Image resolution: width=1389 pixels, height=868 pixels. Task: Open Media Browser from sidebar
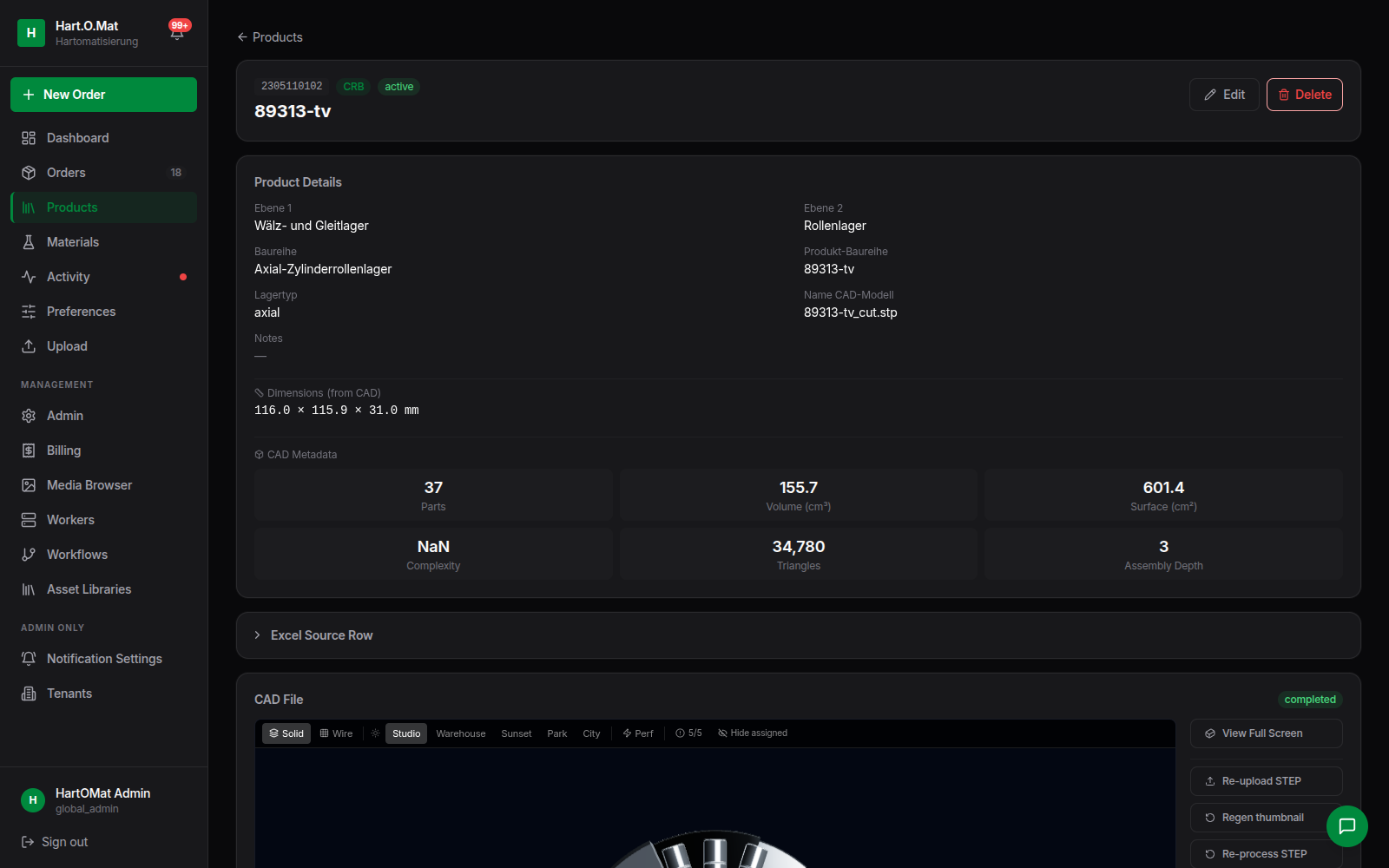[x=103, y=485]
